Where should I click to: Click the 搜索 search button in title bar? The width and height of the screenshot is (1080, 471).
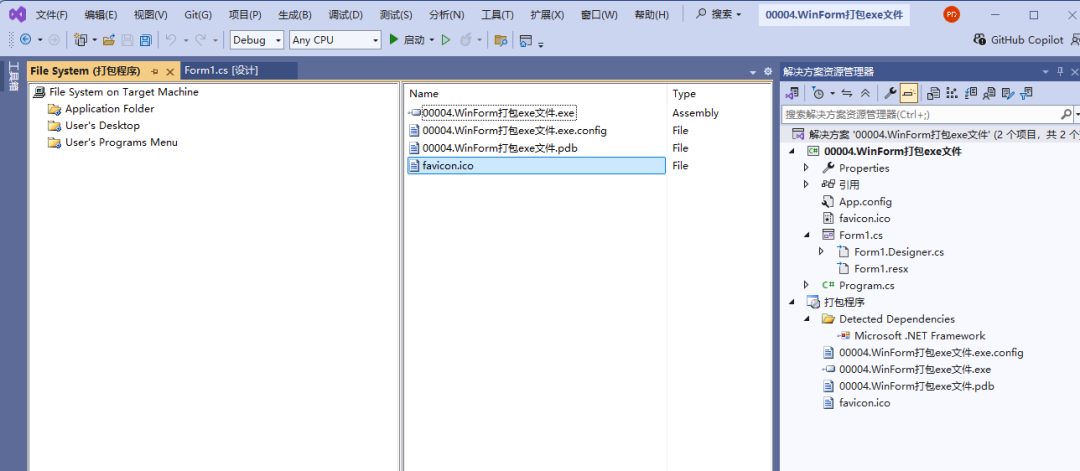719,14
